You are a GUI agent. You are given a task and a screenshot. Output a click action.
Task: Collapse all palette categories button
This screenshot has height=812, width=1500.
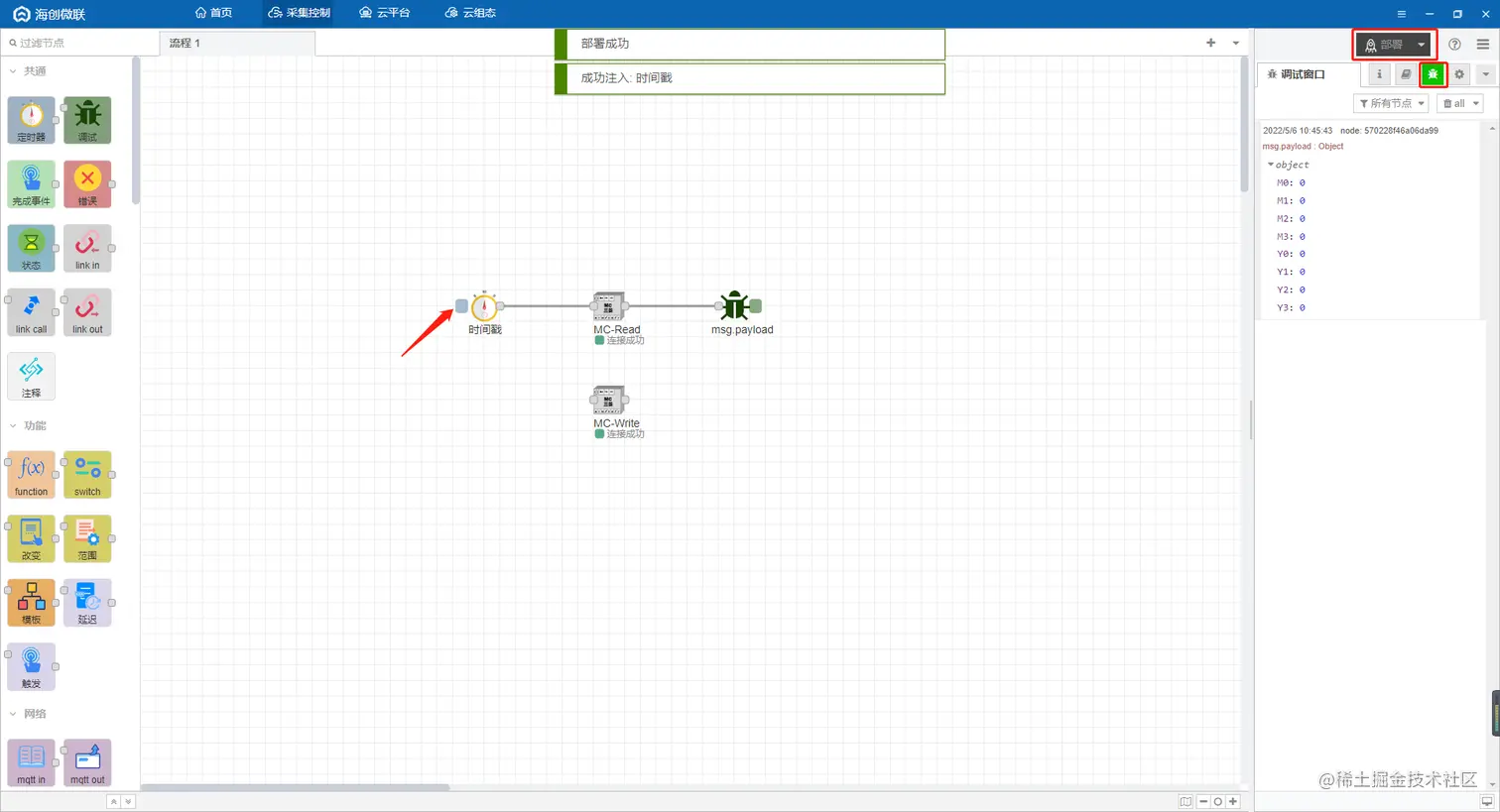113,801
